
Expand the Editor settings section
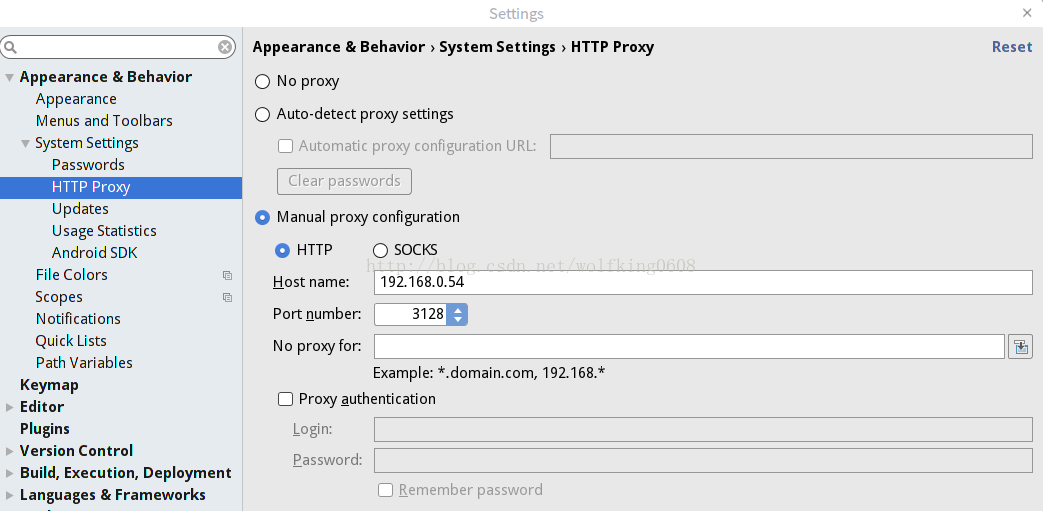10,407
